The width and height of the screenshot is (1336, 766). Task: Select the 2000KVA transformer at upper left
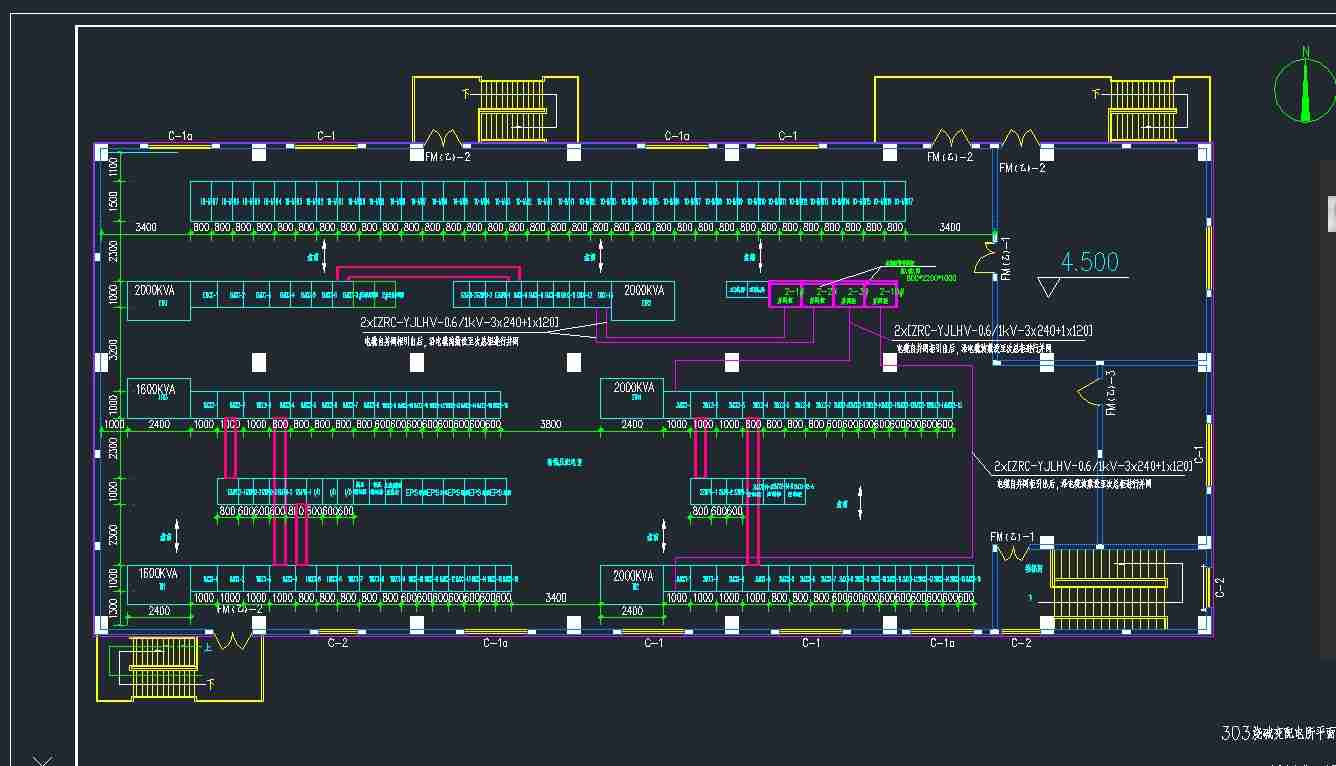click(x=158, y=300)
